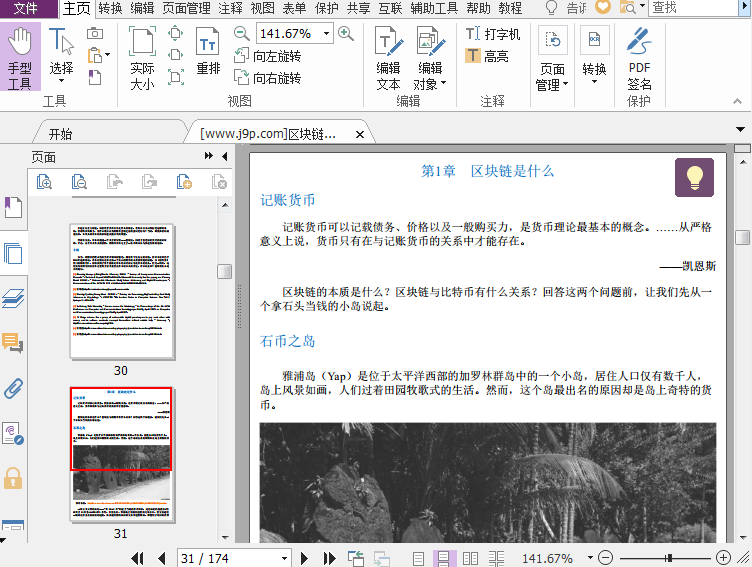Open the PDF Sign (PDF签名) tool
This screenshot has width=752, height=567.
tap(639, 58)
